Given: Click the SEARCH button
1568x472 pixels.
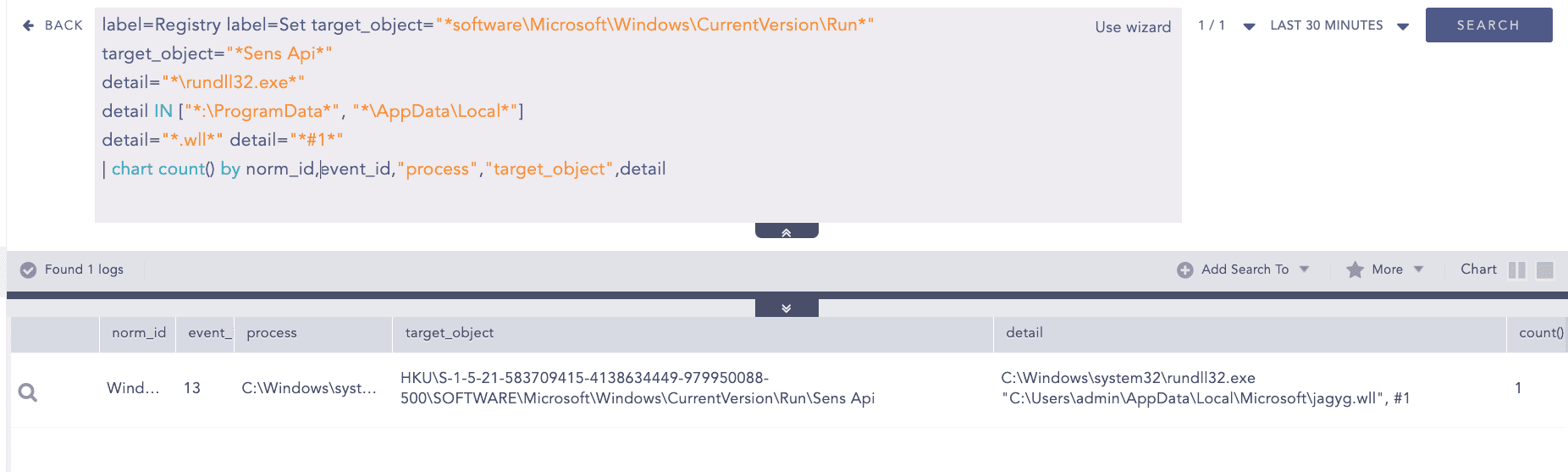Looking at the screenshot, I should coord(1488,25).
